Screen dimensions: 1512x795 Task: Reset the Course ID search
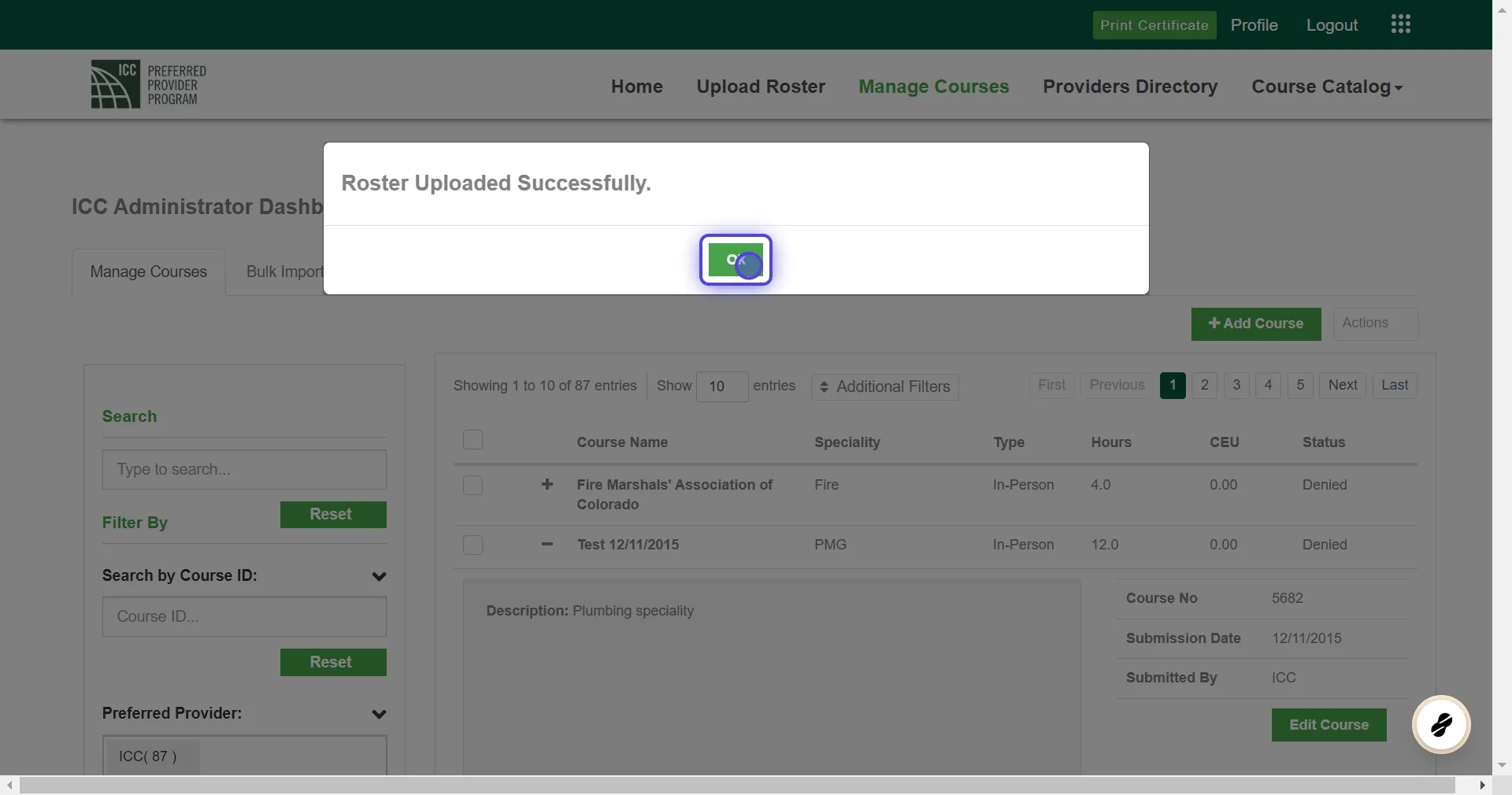[x=333, y=662]
